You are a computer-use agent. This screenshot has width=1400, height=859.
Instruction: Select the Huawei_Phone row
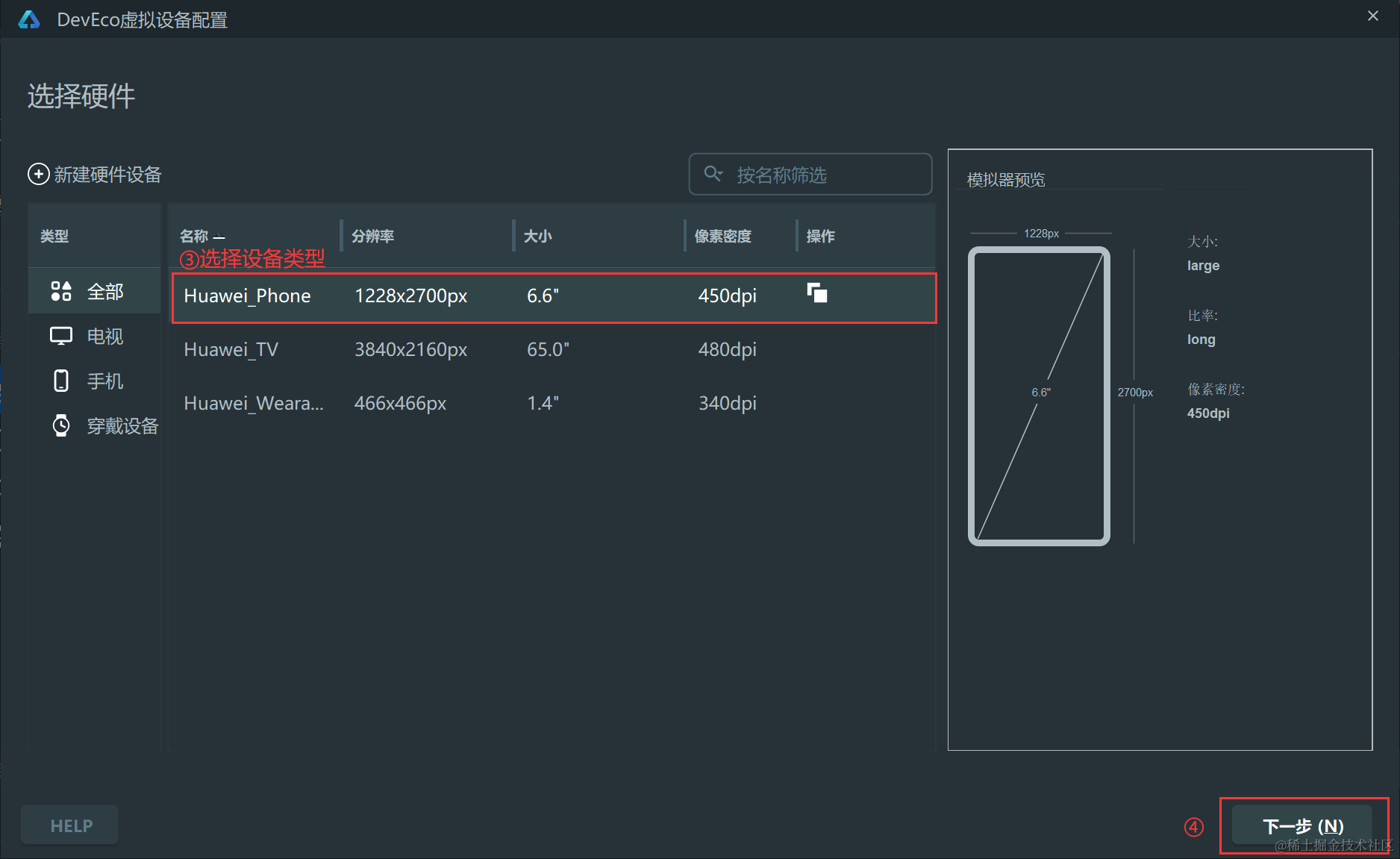[x=554, y=296]
